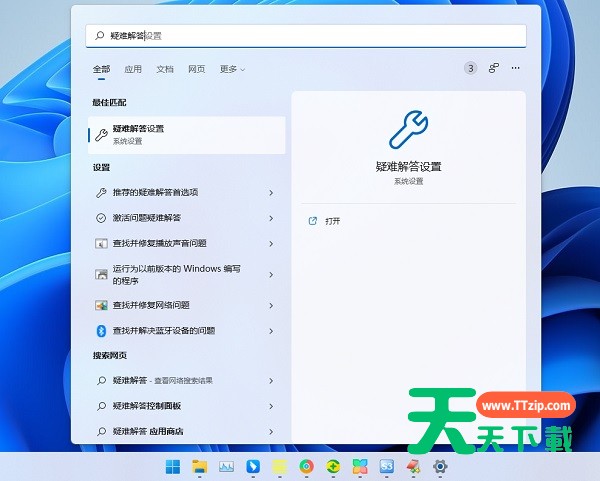Click 打开 in the preview pane

tap(333, 221)
